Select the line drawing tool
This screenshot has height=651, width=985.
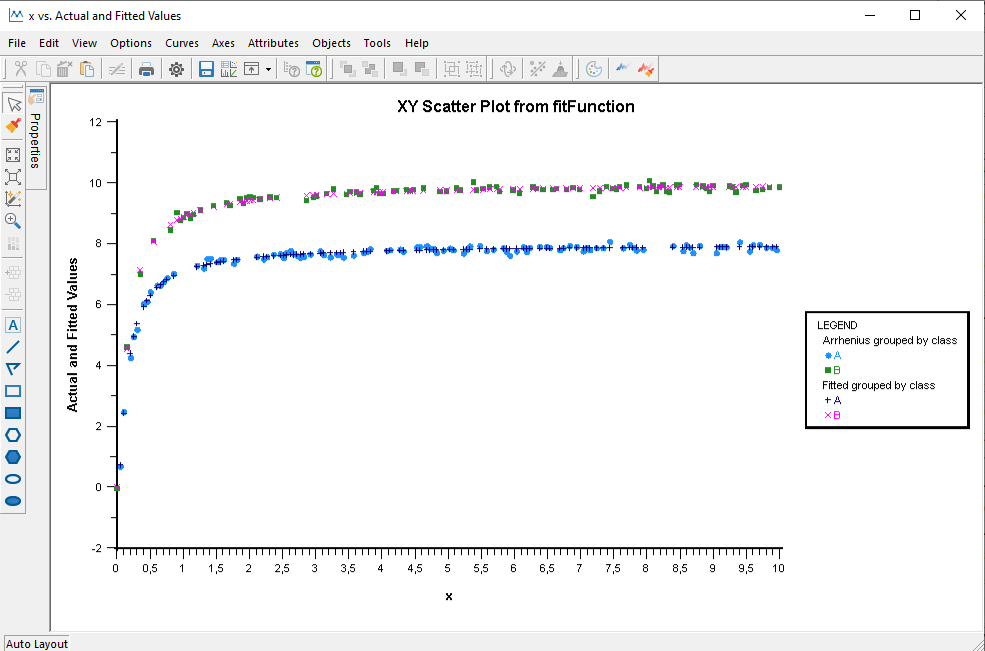pyautogui.click(x=13, y=347)
